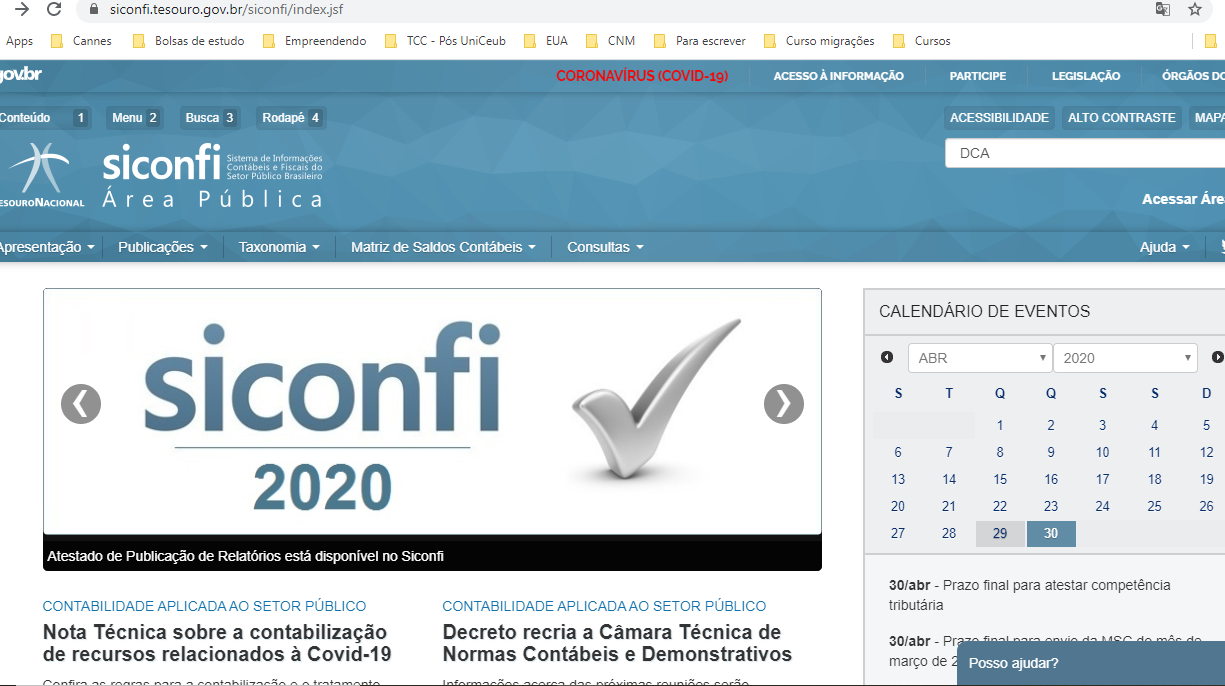
Task: Jump to Rodapé 4 shortcut
Action: (x=291, y=118)
